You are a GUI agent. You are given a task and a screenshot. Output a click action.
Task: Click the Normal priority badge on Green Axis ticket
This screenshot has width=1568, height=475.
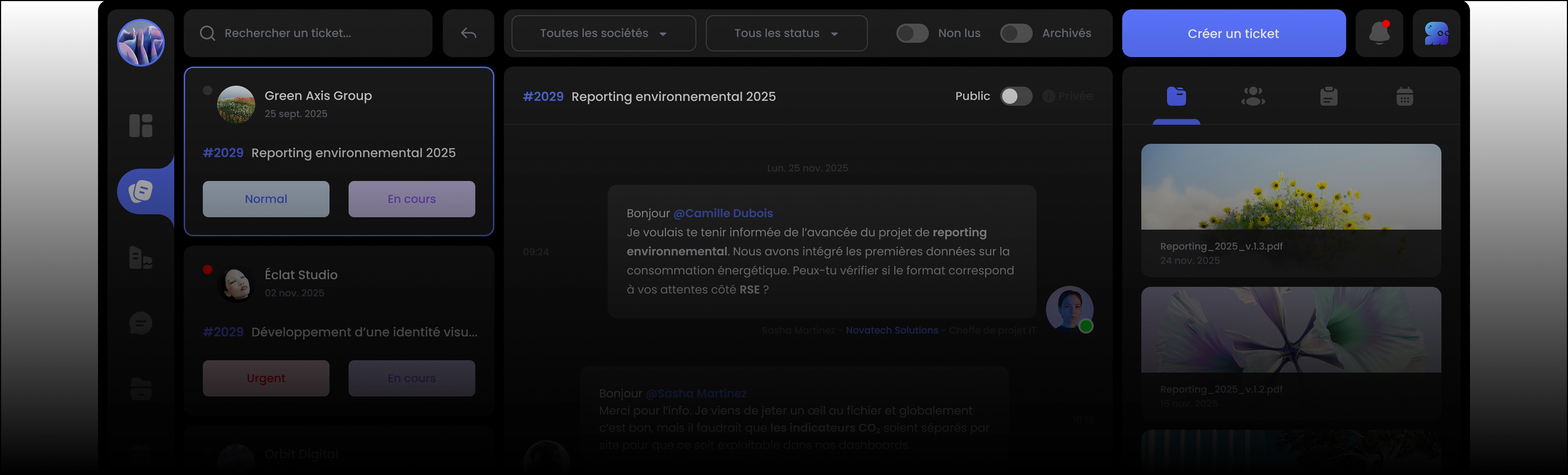266,199
